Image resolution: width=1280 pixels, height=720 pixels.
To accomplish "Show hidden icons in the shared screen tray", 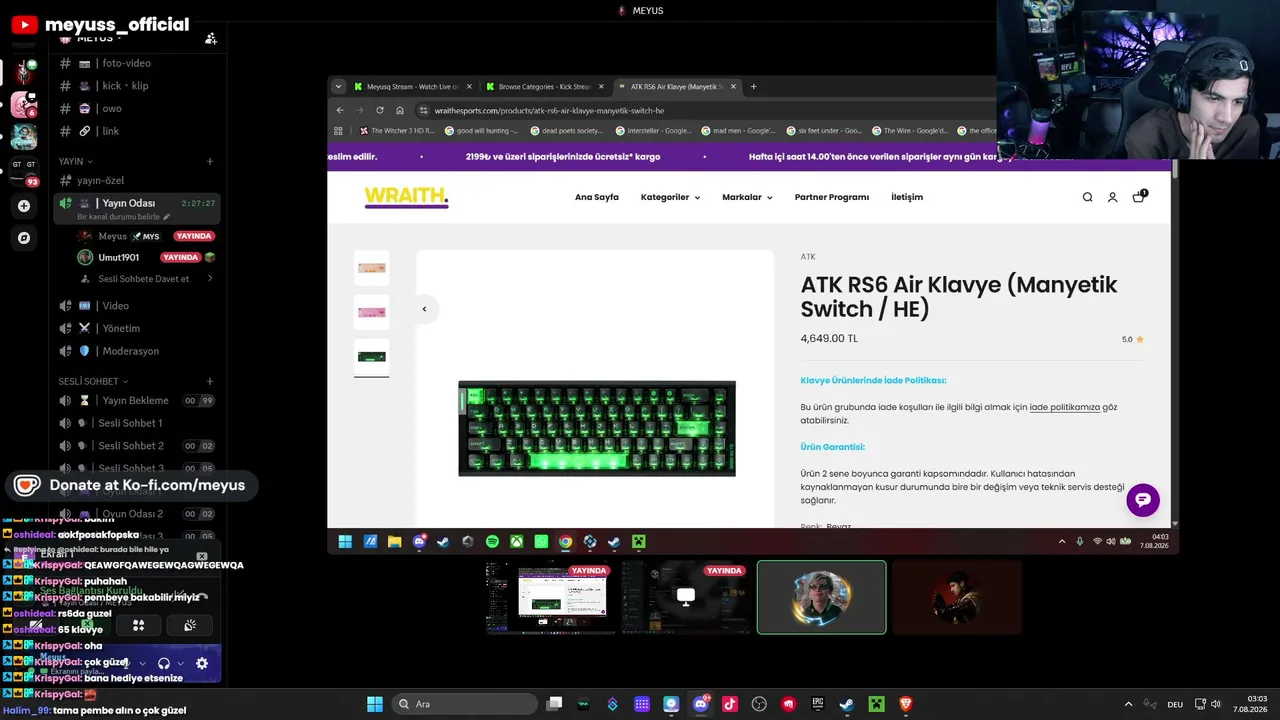I will pos(1062,542).
